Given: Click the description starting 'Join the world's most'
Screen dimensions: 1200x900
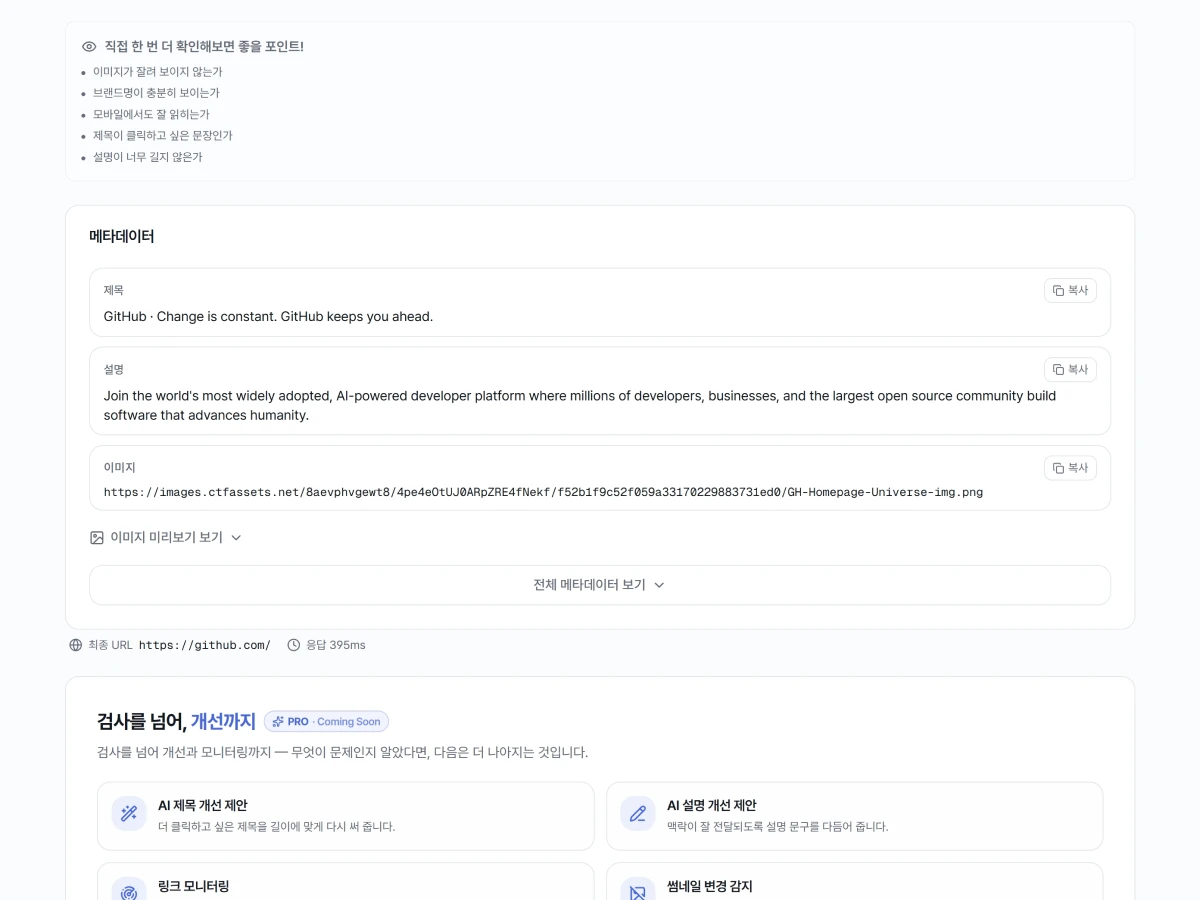Looking at the screenshot, I should [580, 405].
